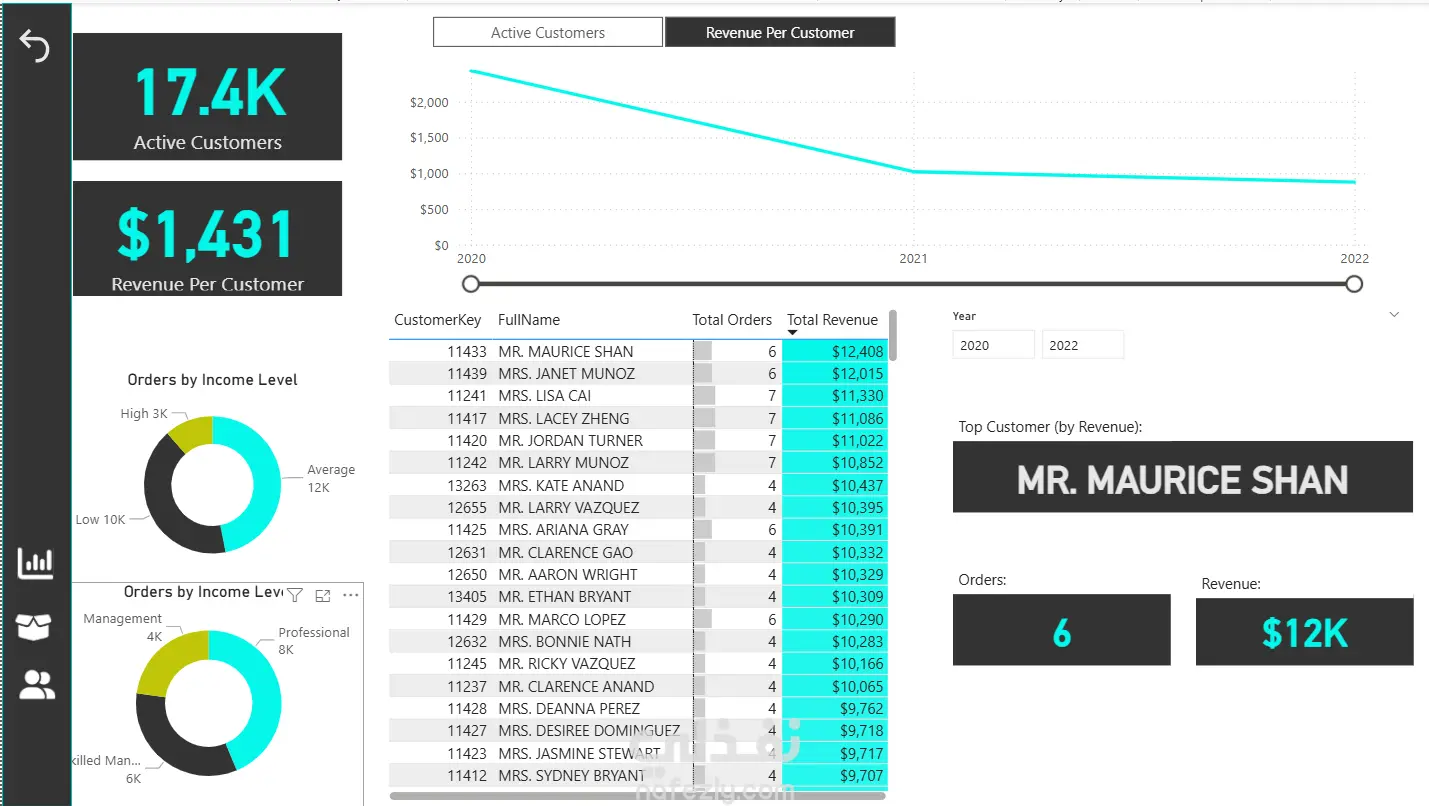Image resolution: width=1429 pixels, height=806 pixels.
Task: Click the Revenue card showing $12K
Action: point(1304,630)
